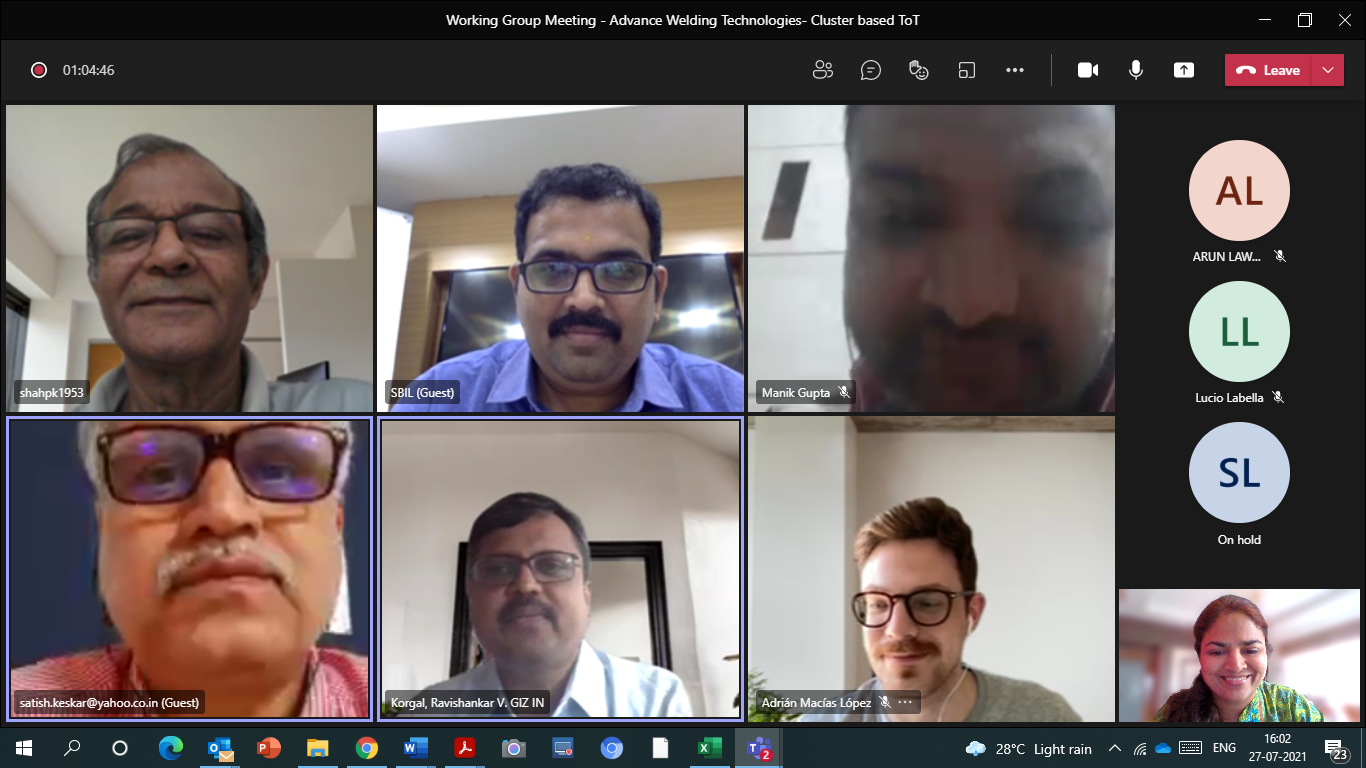Click Manik Gupta's muted mic icon
This screenshot has height=768, width=1366.
[x=844, y=393]
